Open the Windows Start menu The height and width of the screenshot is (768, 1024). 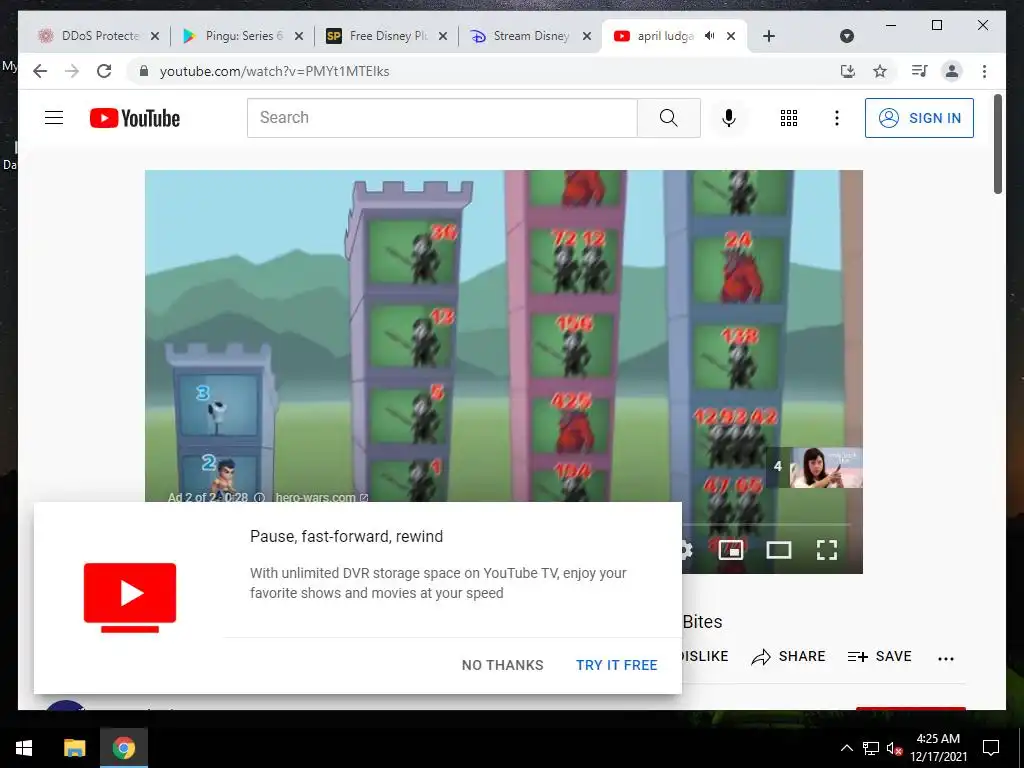[24, 748]
